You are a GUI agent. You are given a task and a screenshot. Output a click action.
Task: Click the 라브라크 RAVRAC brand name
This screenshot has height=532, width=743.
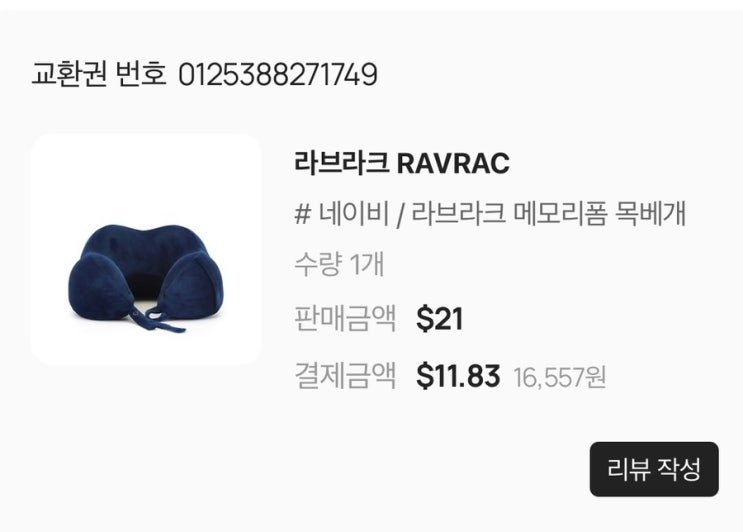tap(402, 163)
